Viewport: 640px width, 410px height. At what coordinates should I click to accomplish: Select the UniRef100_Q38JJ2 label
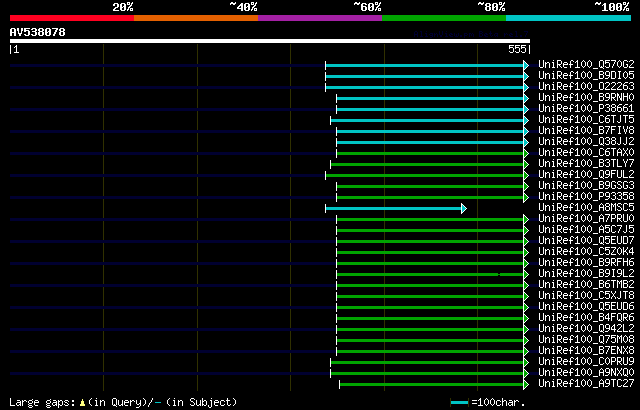tap(586, 142)
